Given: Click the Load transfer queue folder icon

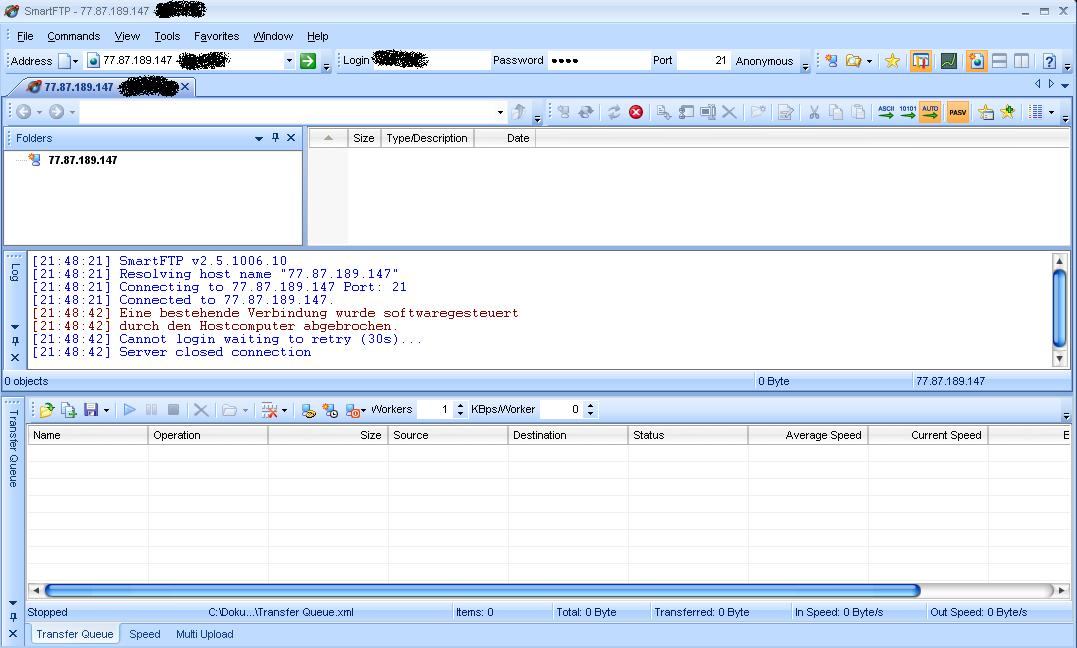Looking at the screenshot, I should tap(47, 410).
